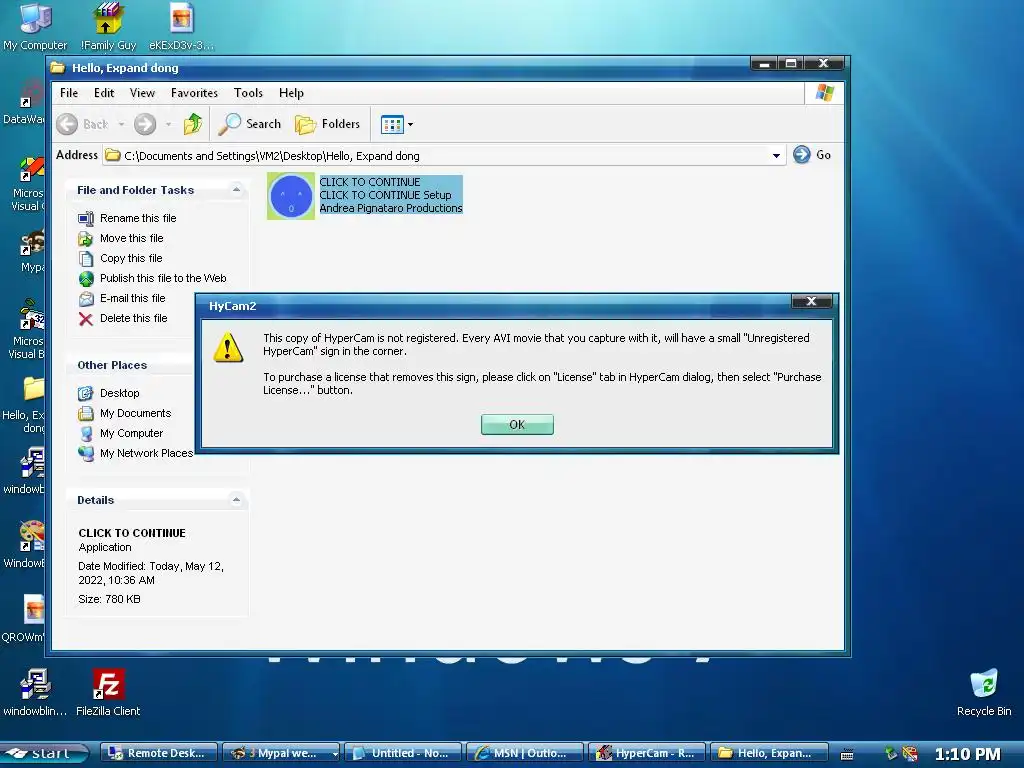Click the Go button

coord(812,155)
